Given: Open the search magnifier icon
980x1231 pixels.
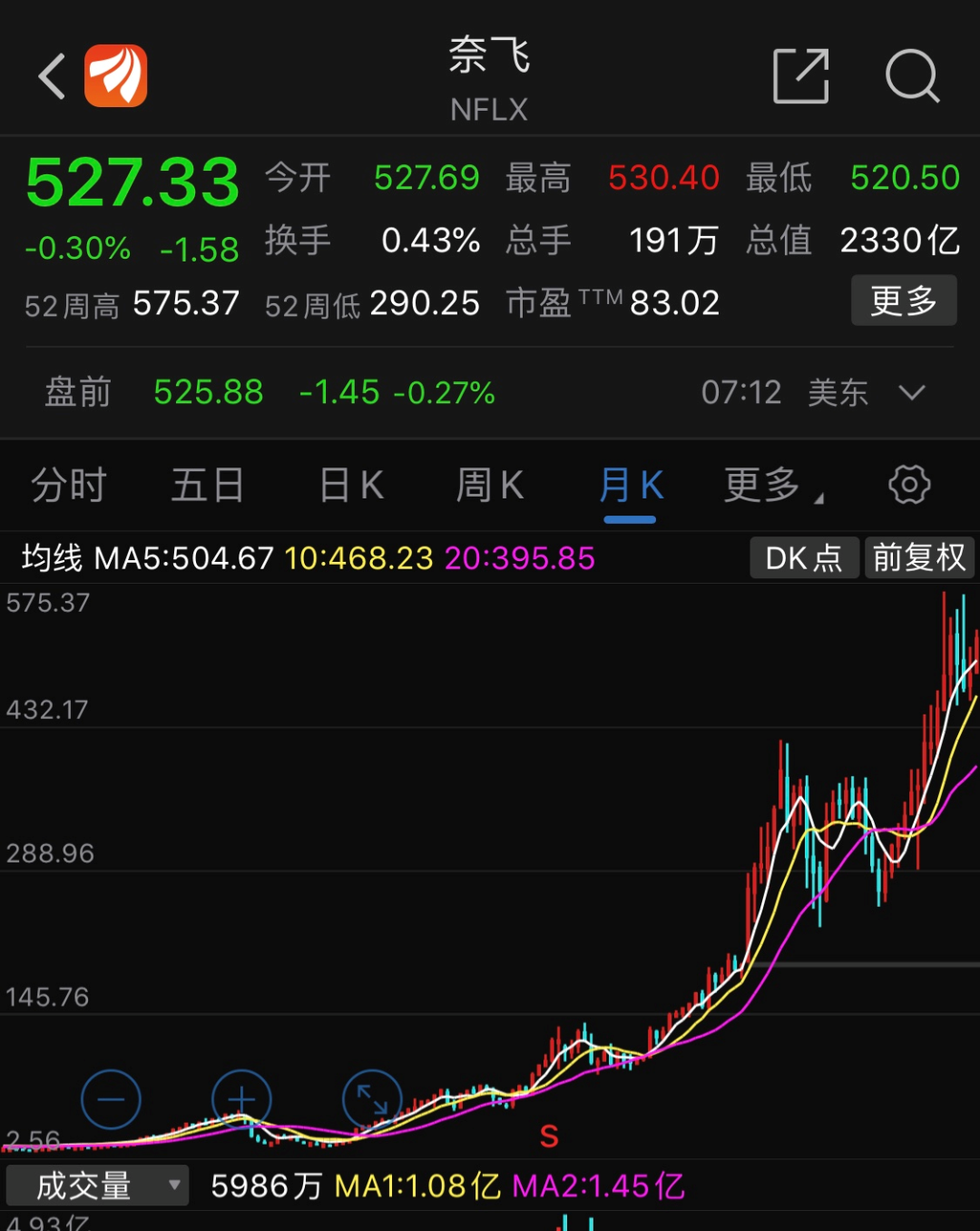Looking at the screenshot, I should pyautogui.click(x=912, y=76).
